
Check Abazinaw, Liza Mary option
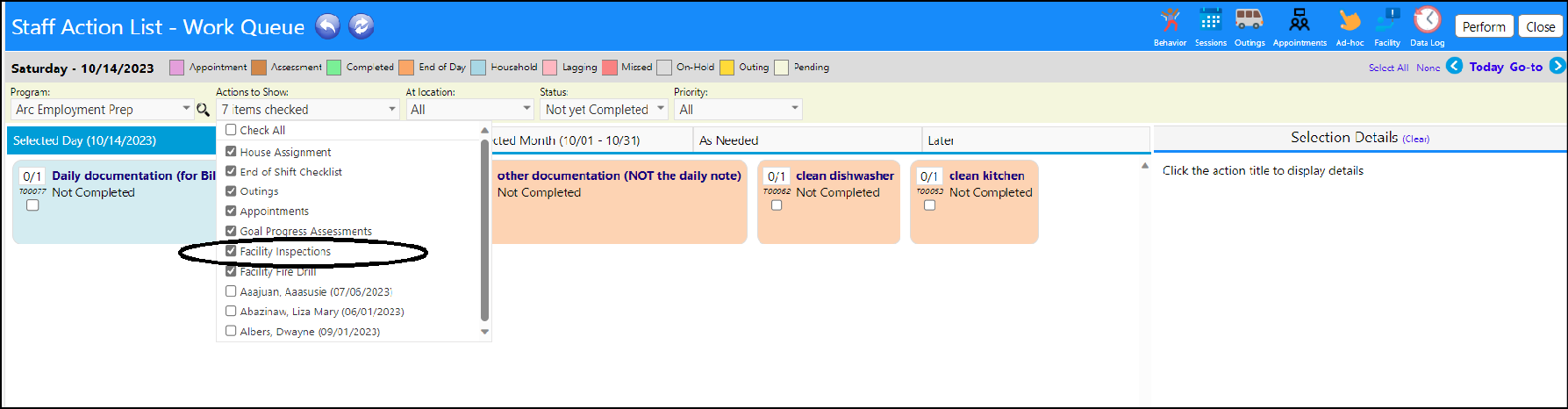pos(231,312)
